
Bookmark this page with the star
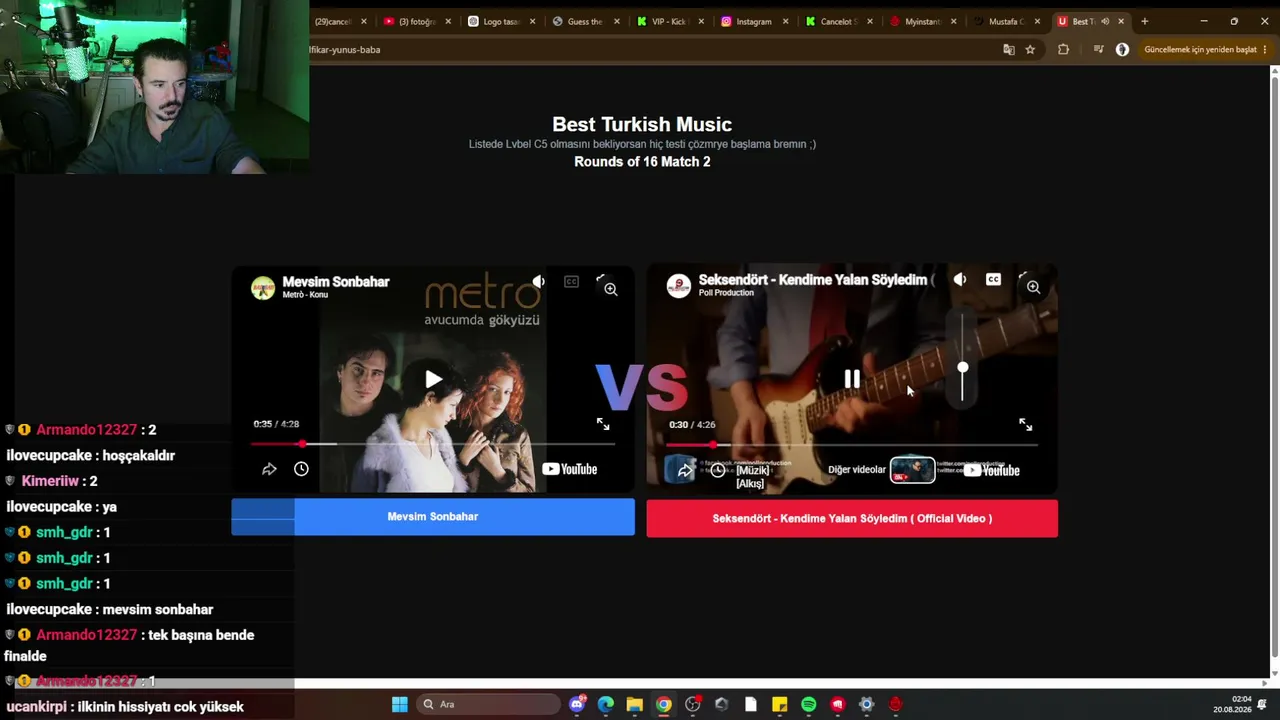pyautogui.click(x=1030, y=49)
